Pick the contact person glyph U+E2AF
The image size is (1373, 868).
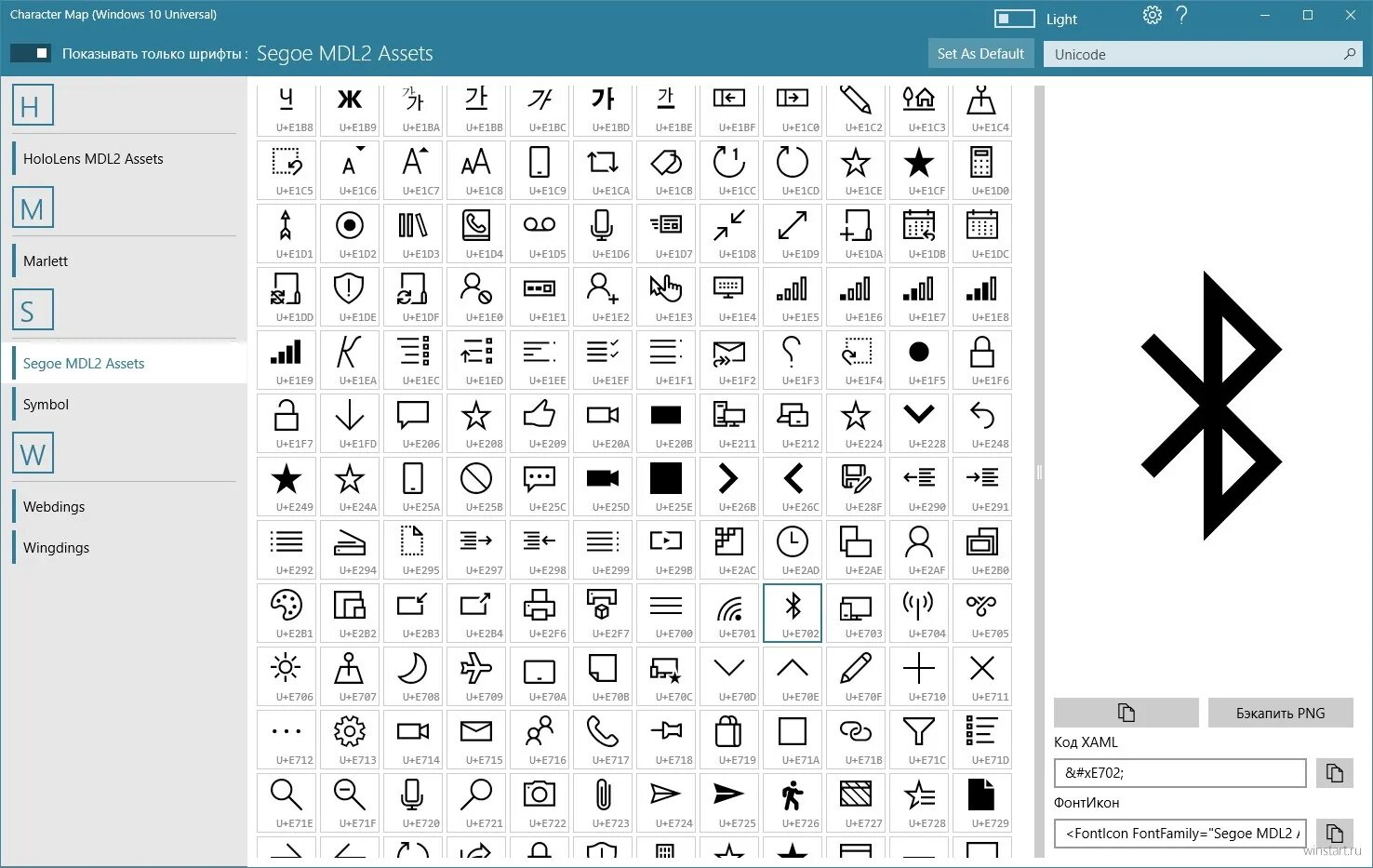click(x=919, y=550)
